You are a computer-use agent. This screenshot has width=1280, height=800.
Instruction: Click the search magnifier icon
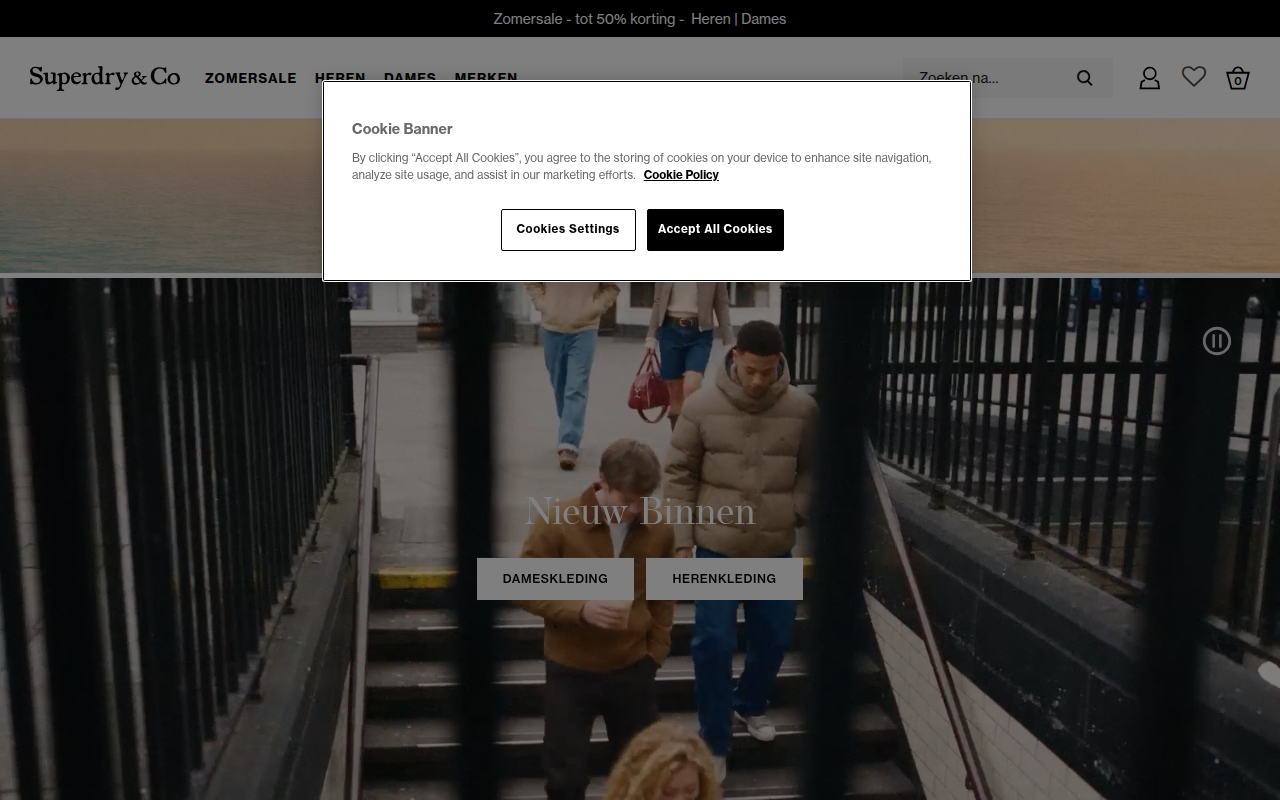(1084, 78)
